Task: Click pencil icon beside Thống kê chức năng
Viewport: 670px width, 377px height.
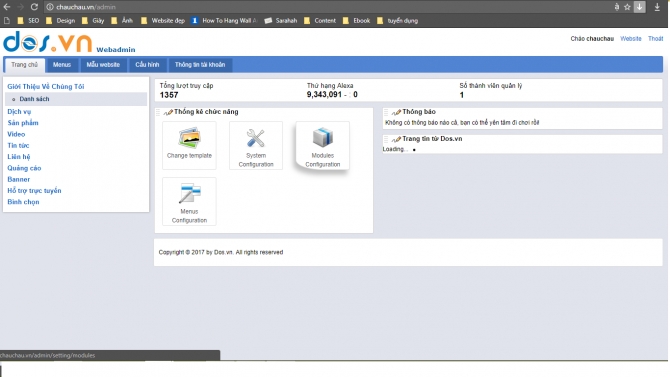Action: [168, 112]
